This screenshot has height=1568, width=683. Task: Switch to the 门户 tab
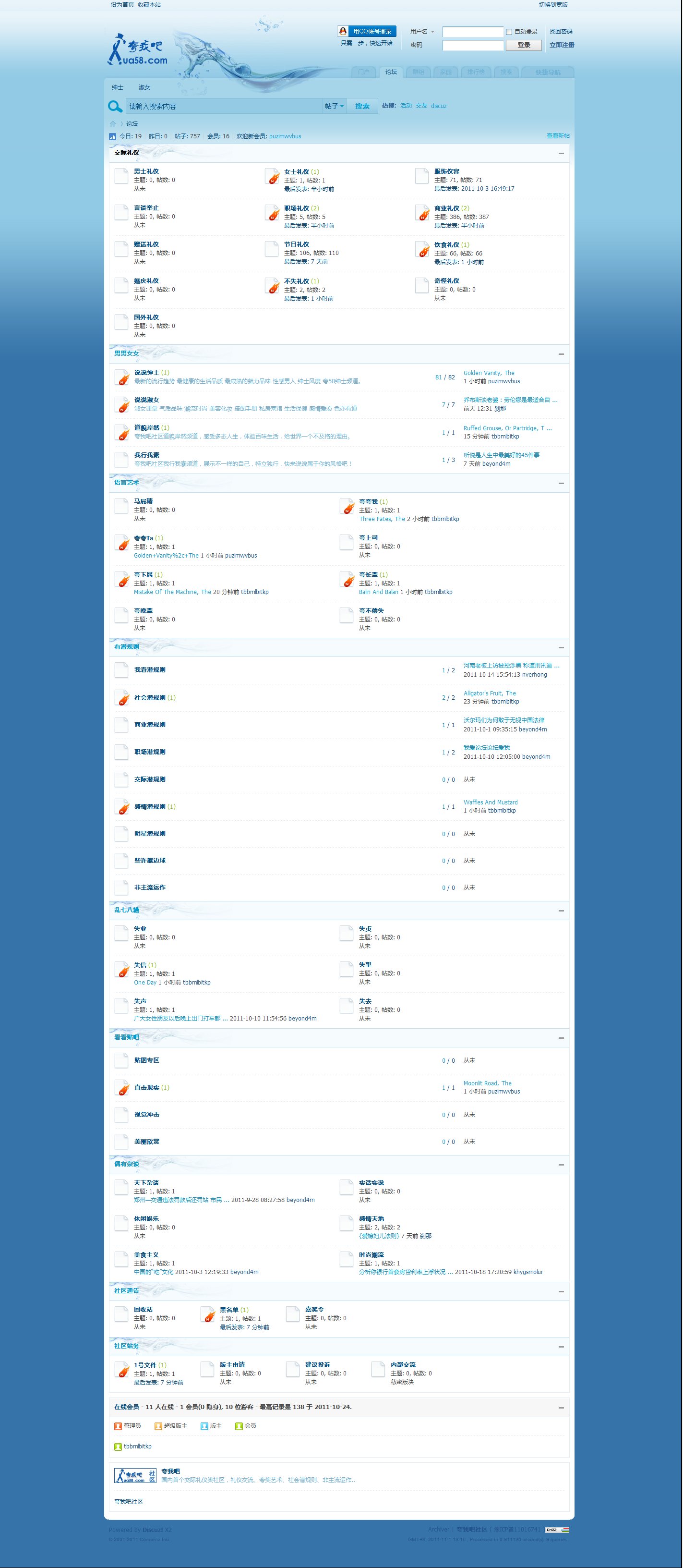click(364, 72)
